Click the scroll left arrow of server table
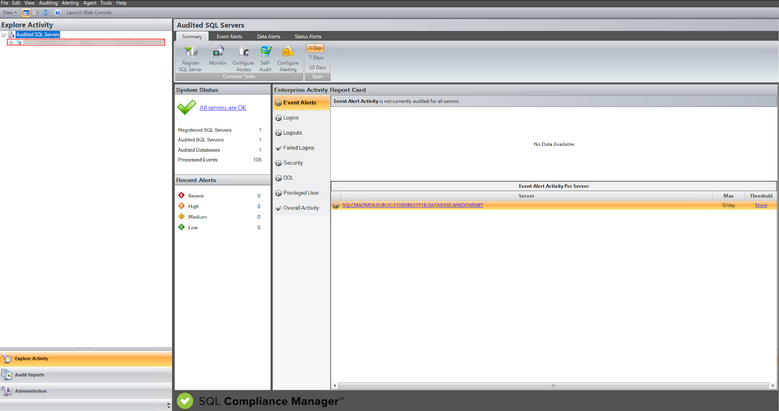The image size is (779, 411). click(x=335, y=385)
